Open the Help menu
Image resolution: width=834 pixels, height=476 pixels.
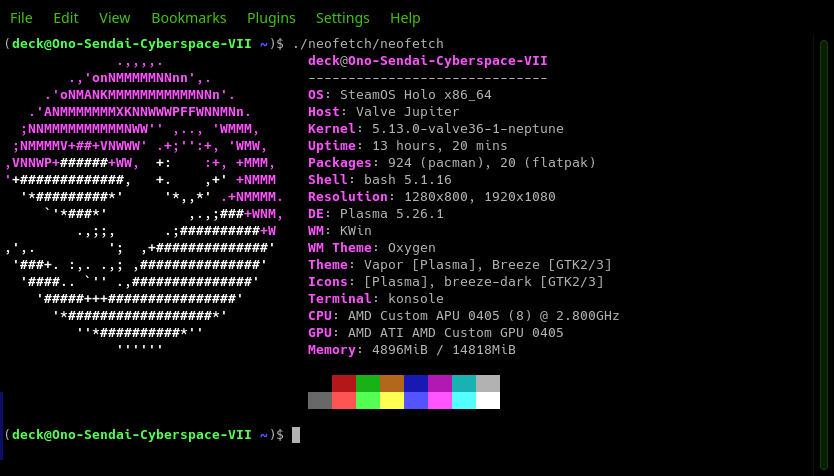pos(405,18)
